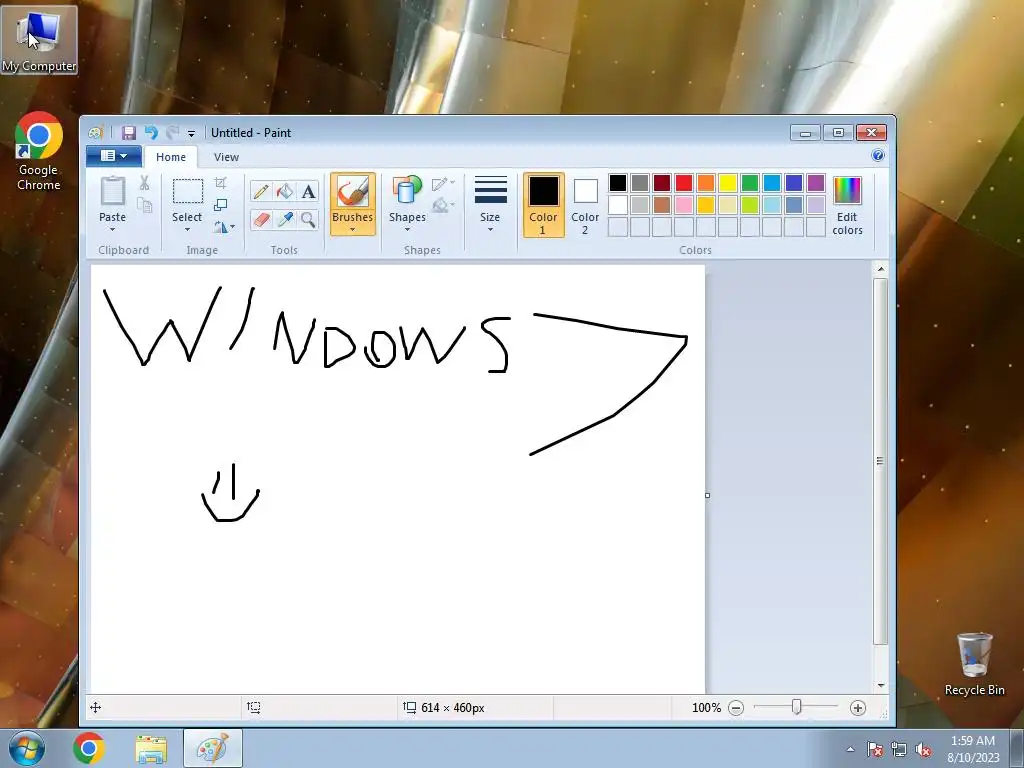Image resolution: width=1024 pixels, height=768 pixels.
Task: Click the Copy icon
Action: point(144,206)
